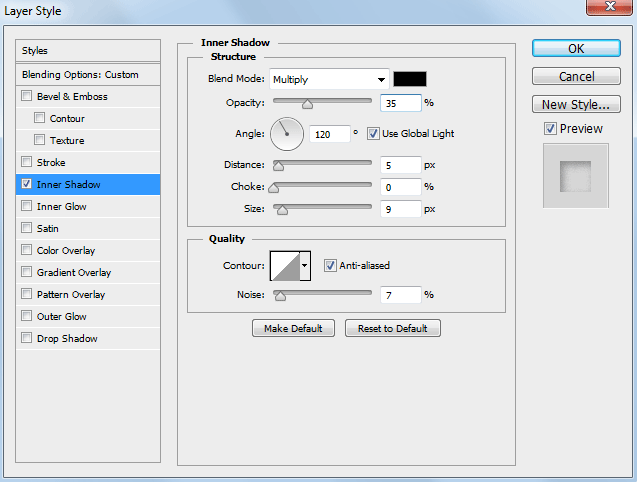Enable the Outer Glow checkbox
Viewport: 637px width, 482px height.
tap(26, 315)
